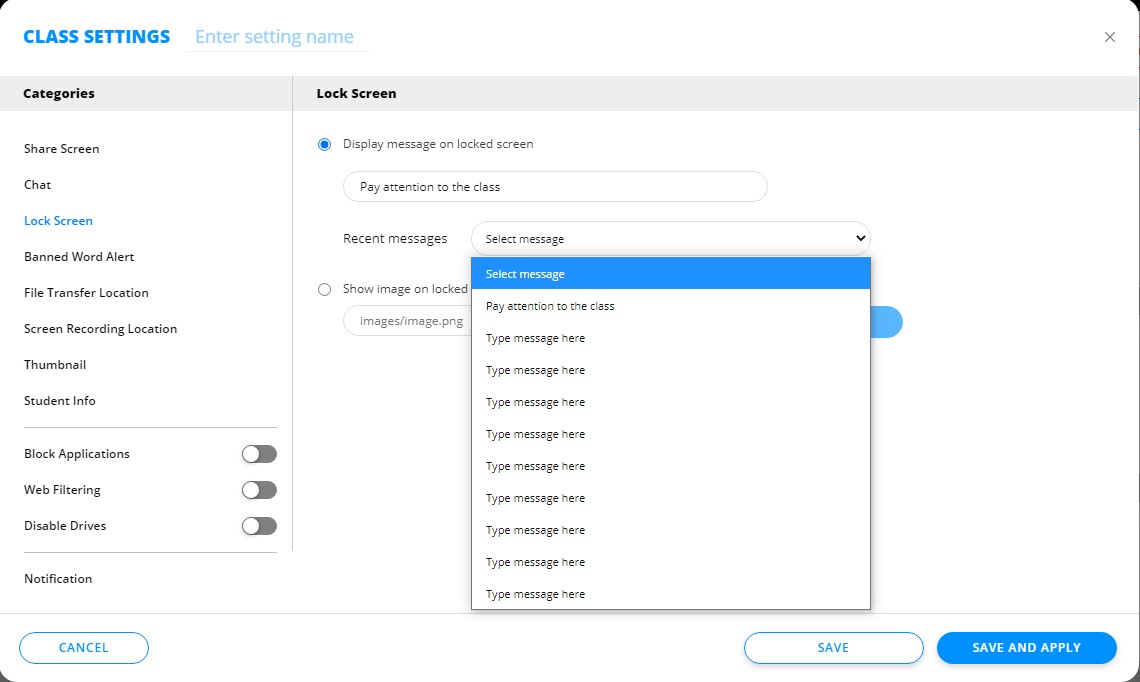Screen dimensions: 1140x682
Task: Go to Chat settings category
Action: pyautogui.click(x=38, y=185)
